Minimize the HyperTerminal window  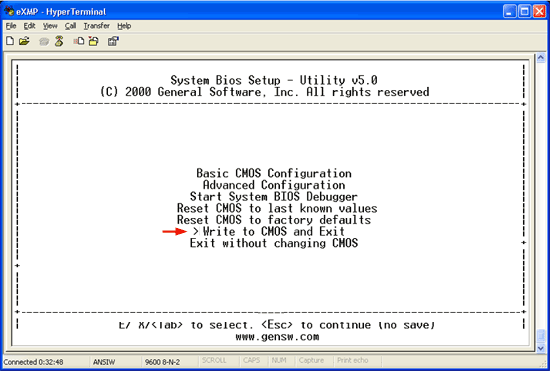(x=509, y=12)
